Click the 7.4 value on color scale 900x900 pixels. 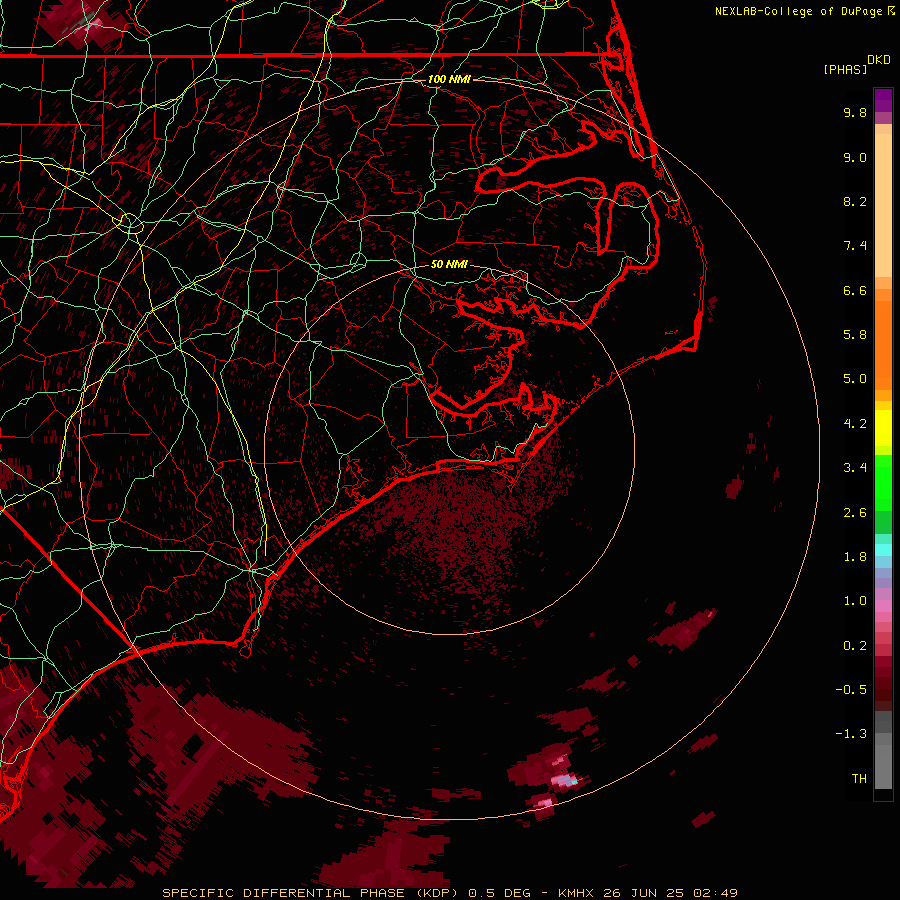[855, 246]
